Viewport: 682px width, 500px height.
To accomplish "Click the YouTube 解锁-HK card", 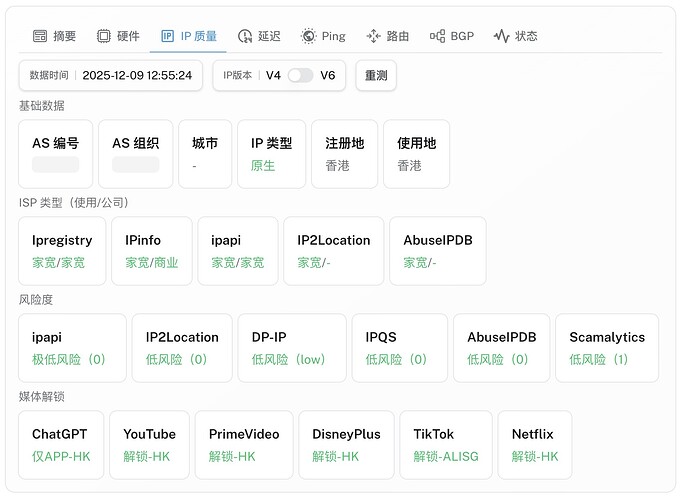I will click(x=150, y=445).
